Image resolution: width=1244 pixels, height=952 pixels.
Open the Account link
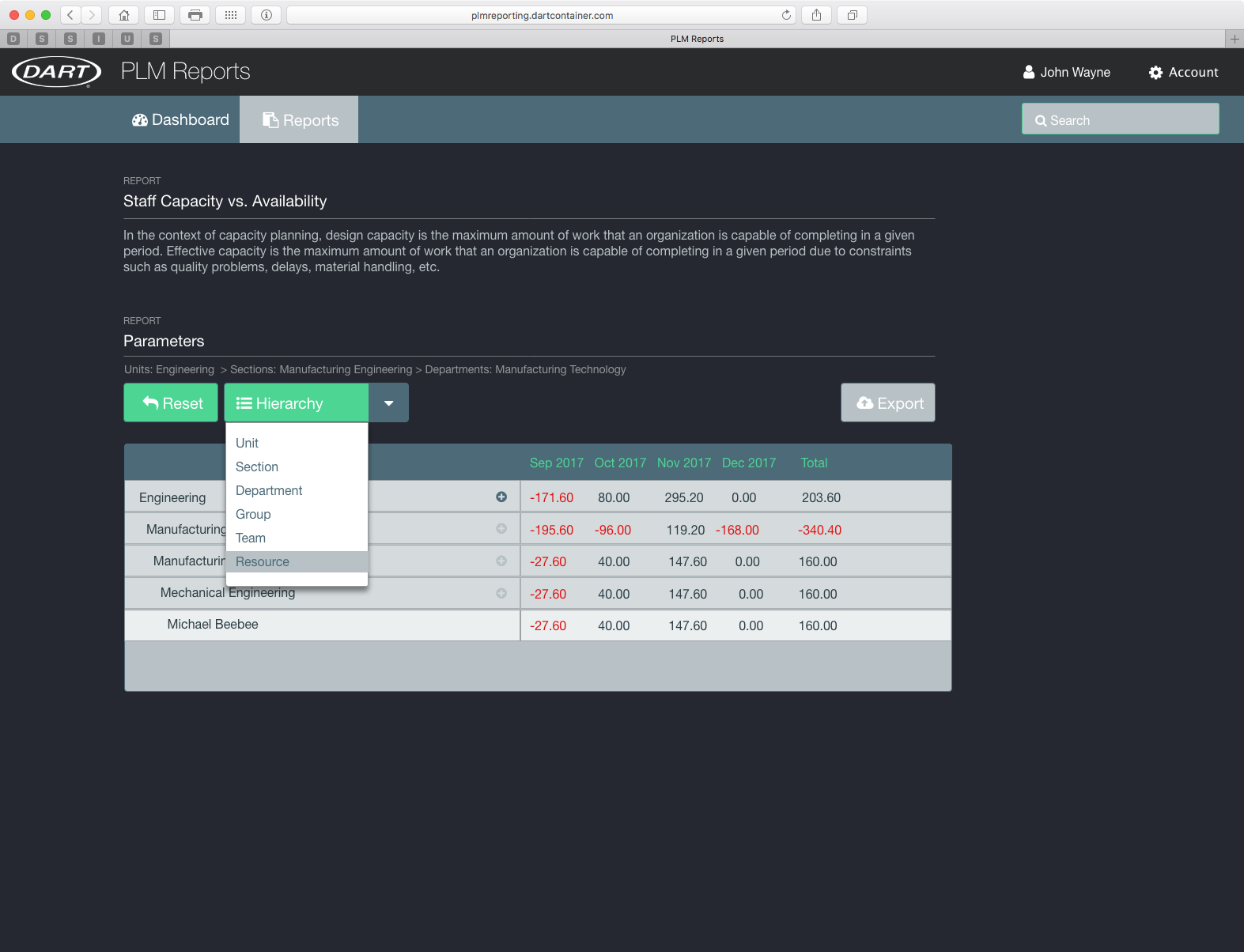pyautogui.click(x=1183, y=72)
